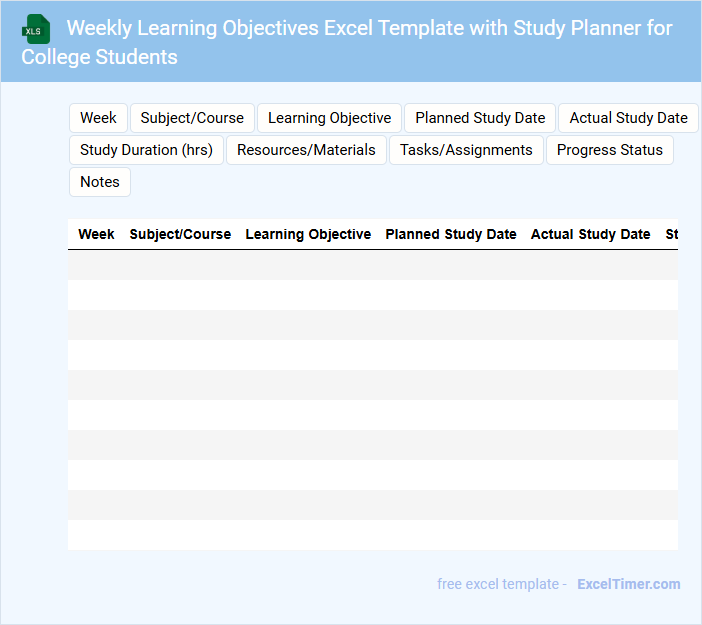Click the Resources/Materials tag

306,150
